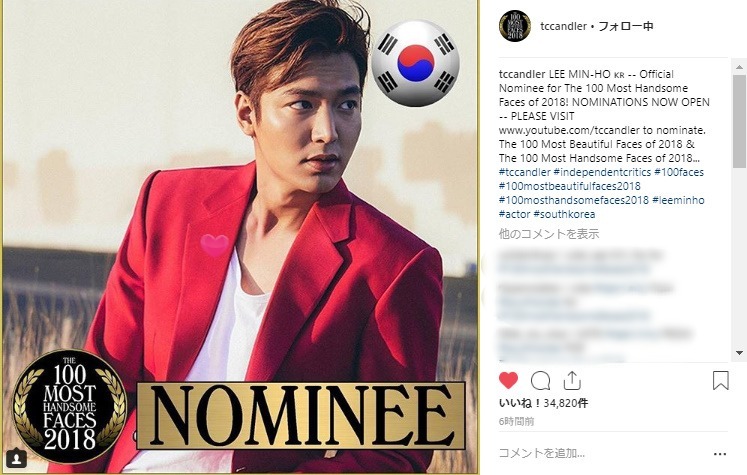Click the red heart like icon
The height and width of the screenshot is (475, 747).
[508, 380]
